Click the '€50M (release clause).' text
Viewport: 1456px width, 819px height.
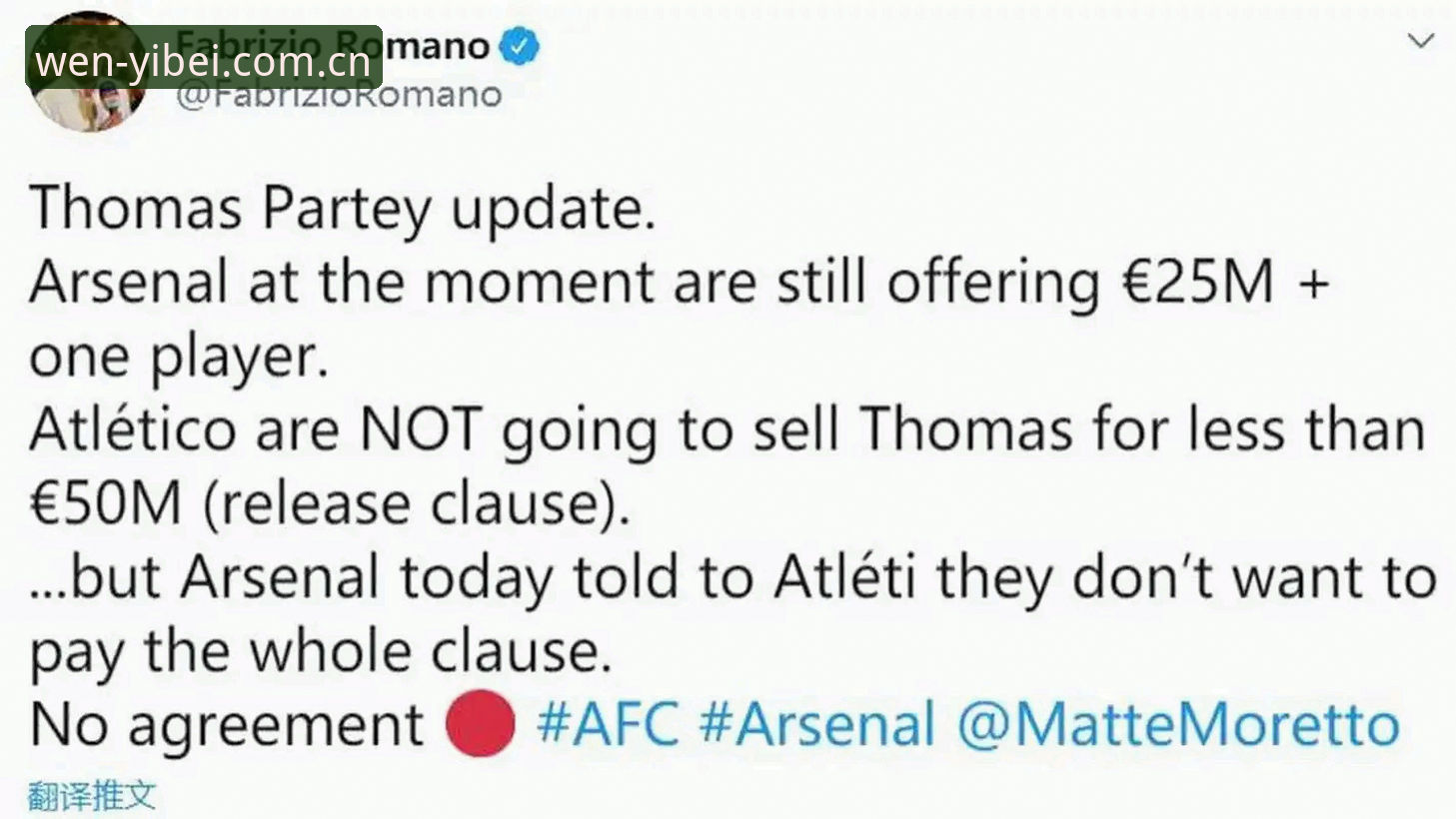(331, 504)
